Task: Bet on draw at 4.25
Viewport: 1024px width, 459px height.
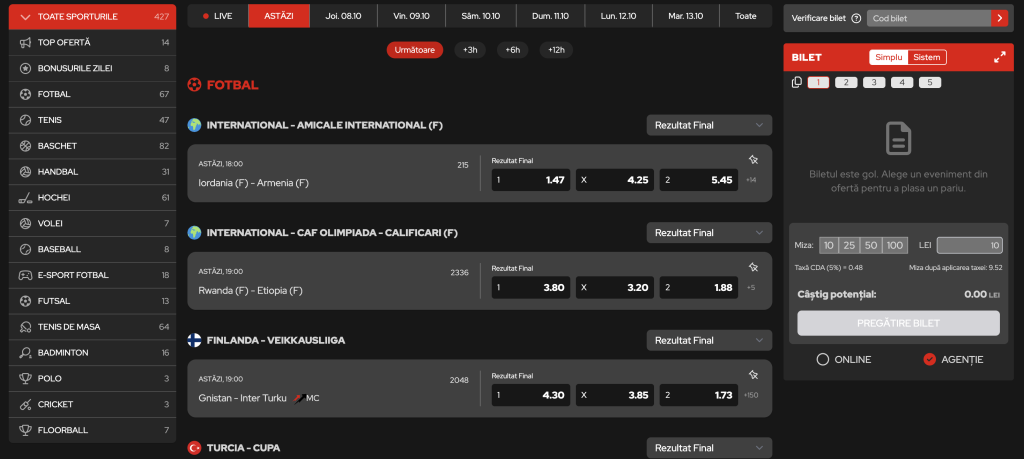Action: tap(615, 180)
